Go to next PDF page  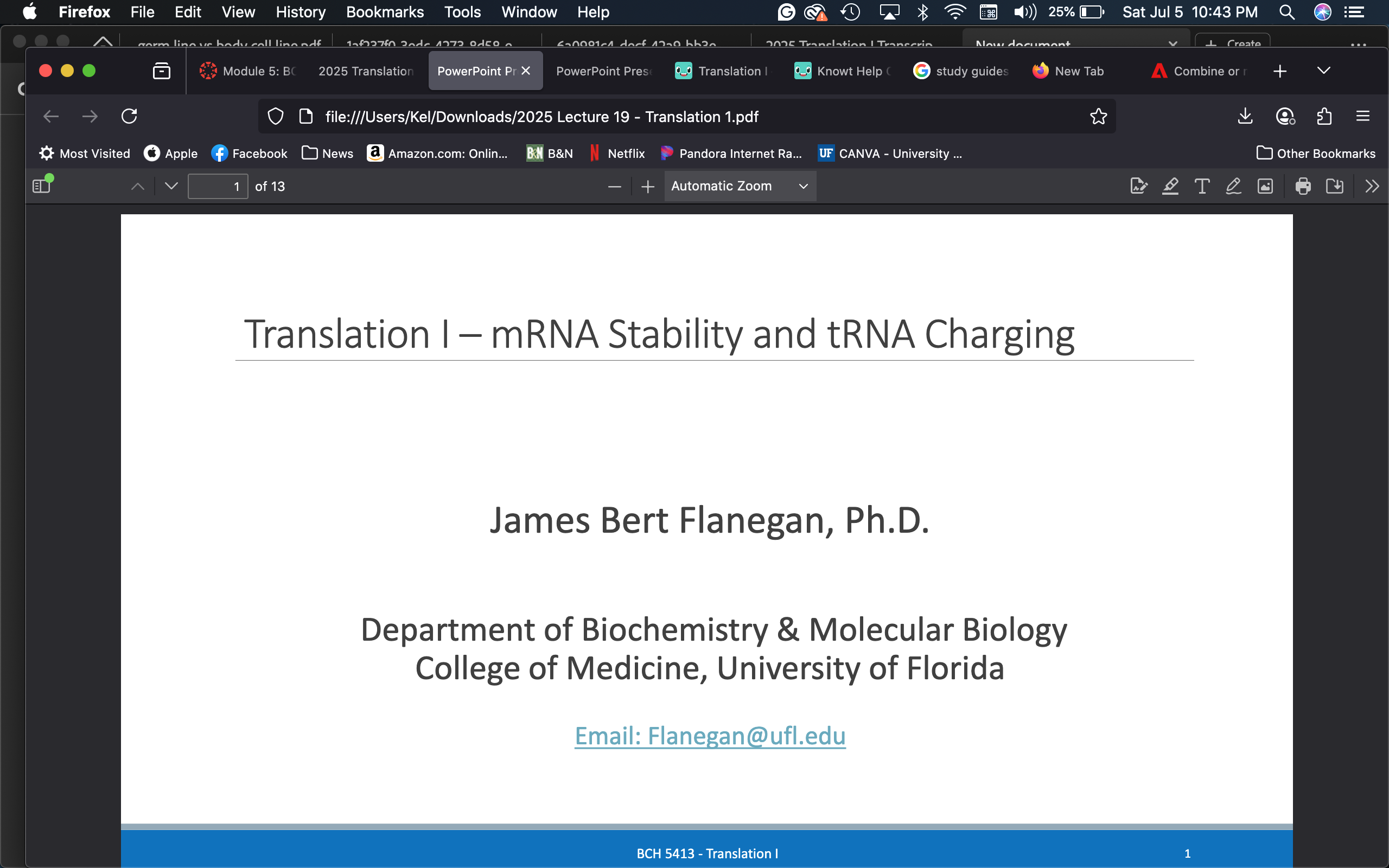[171, 186]
